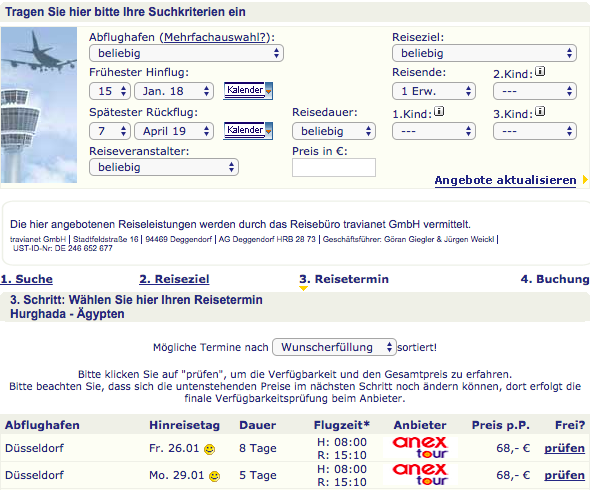The height and width of the screenshot is (490, 590).
Task: Open the Kalender icon for Spätester Rückflug
Action: [x=248, y=131]
